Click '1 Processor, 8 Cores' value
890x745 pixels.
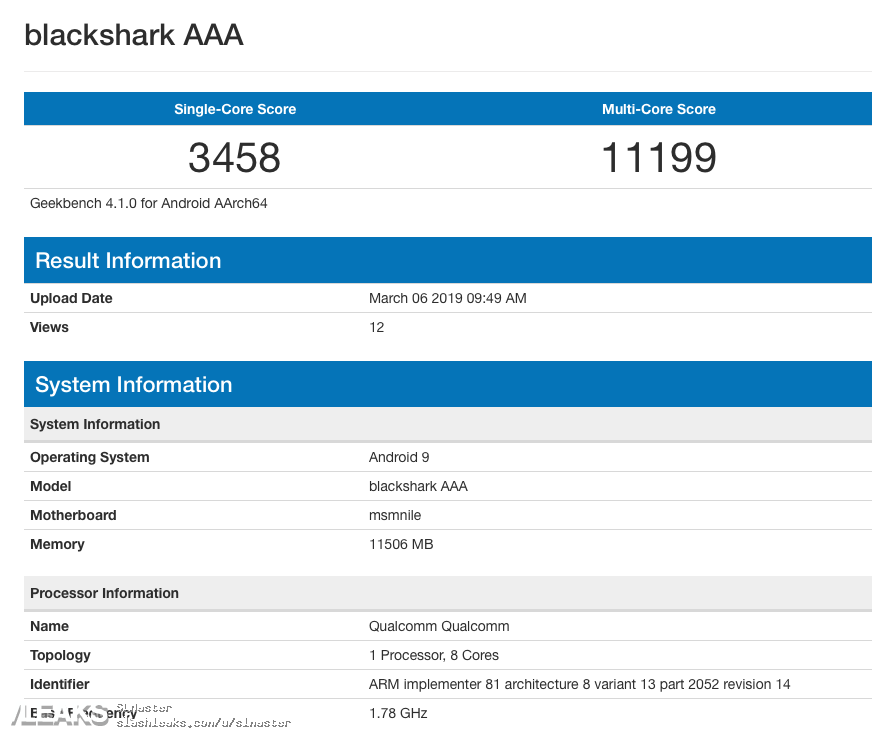click(434, 655)
